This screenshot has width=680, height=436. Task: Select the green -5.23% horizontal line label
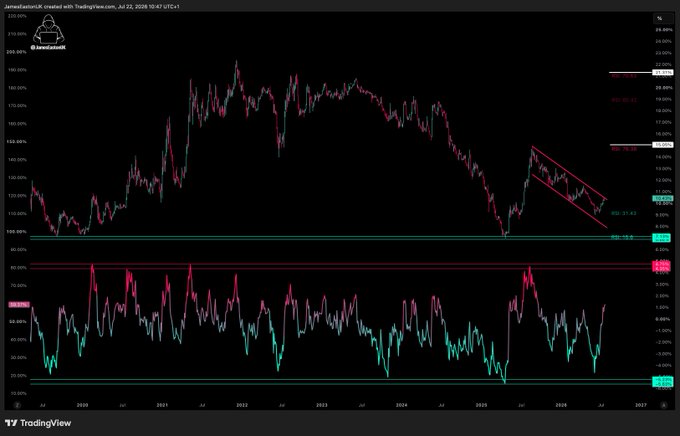pyautogui.click(x=662, y=379)
